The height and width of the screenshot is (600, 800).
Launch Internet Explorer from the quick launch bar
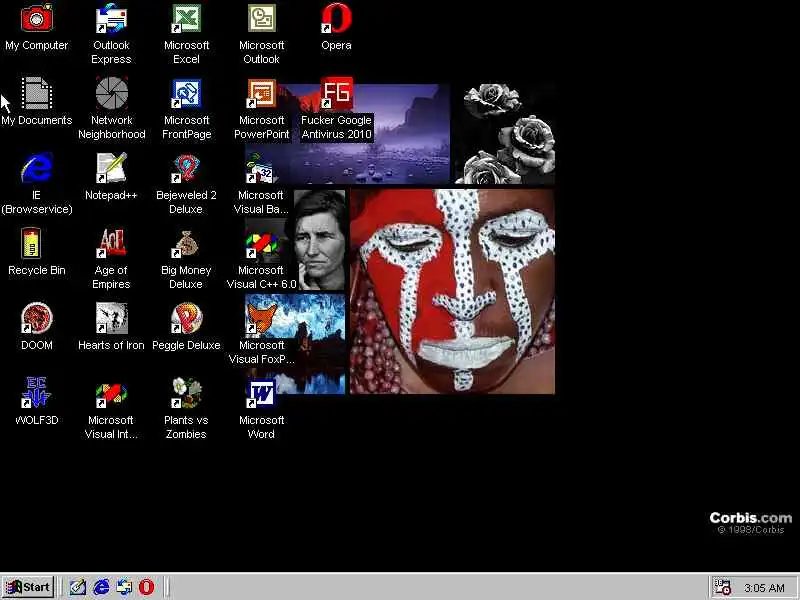(101, 587)
